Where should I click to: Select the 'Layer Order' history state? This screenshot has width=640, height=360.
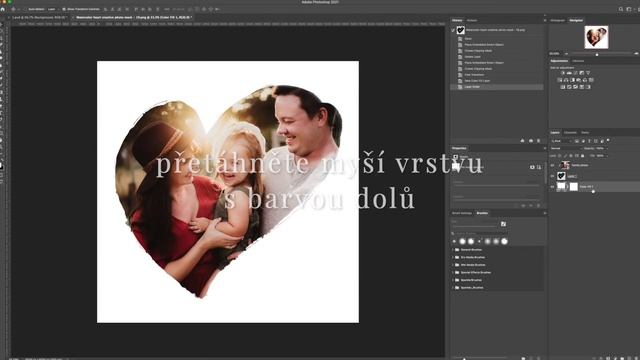497,87
